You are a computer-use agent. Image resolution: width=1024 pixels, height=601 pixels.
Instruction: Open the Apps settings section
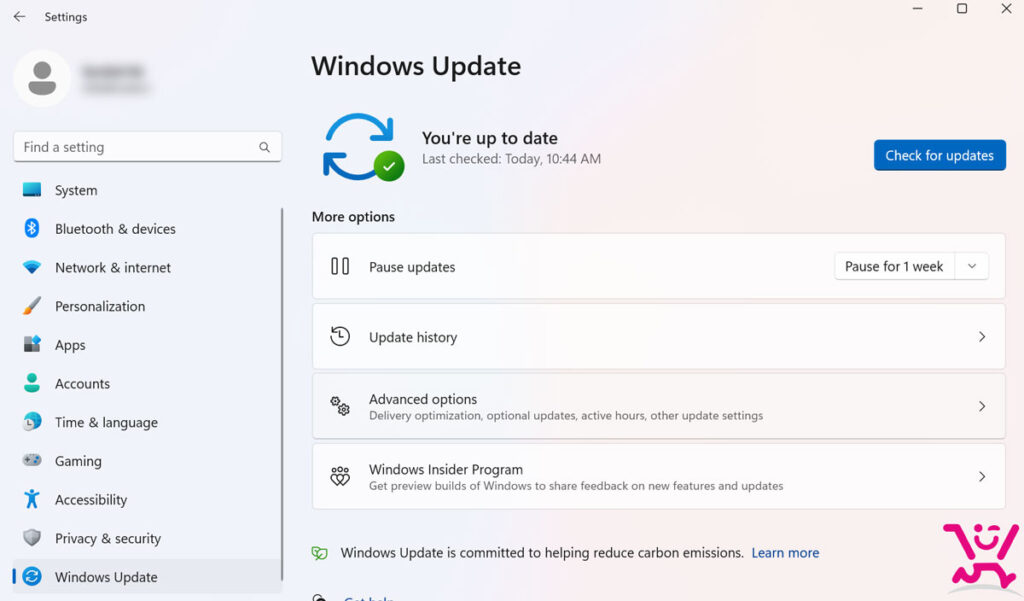click(x=147, y=344)
